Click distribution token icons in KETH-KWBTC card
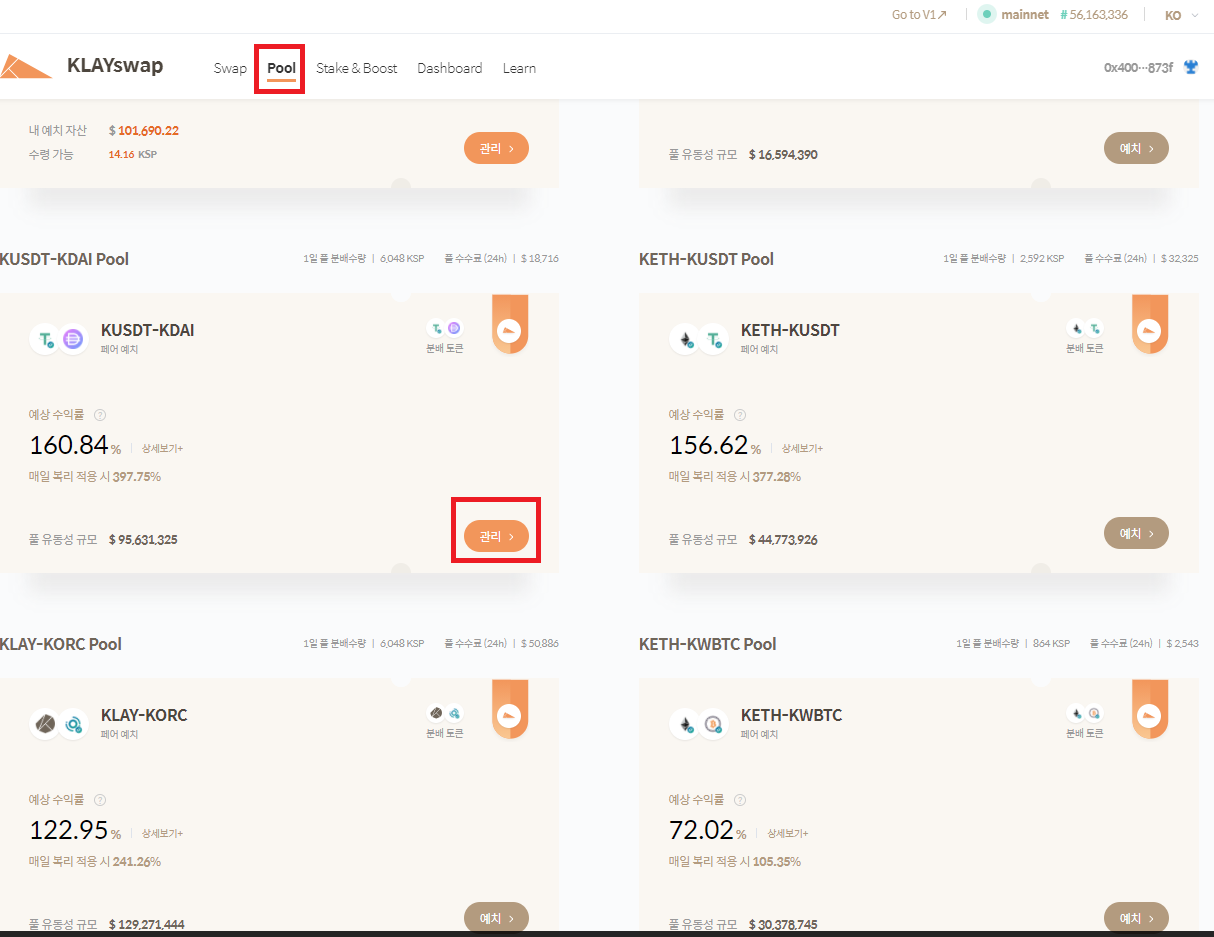1214x937 pixels. [1085, 713]
